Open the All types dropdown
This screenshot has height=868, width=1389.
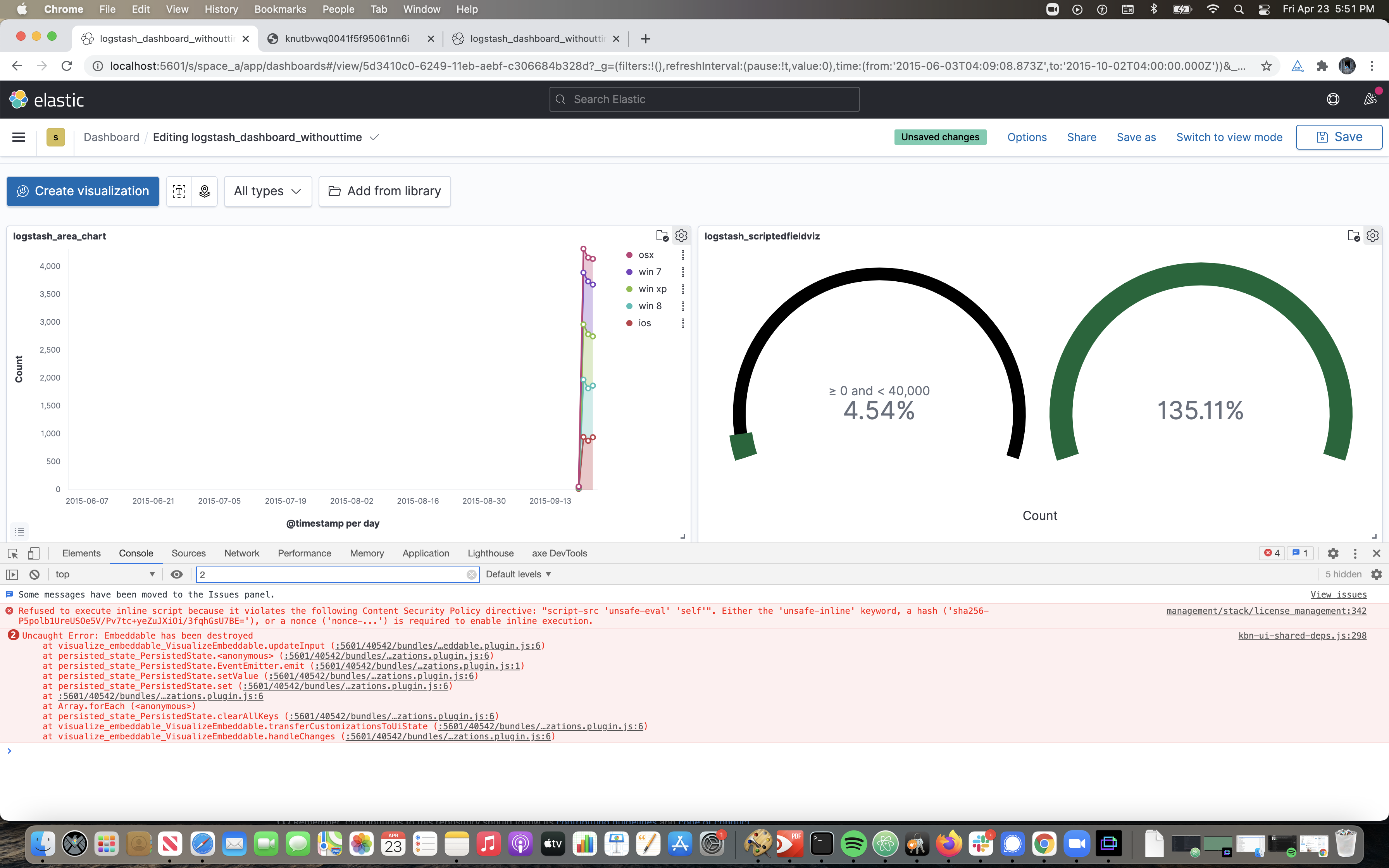tap(267, 191)
